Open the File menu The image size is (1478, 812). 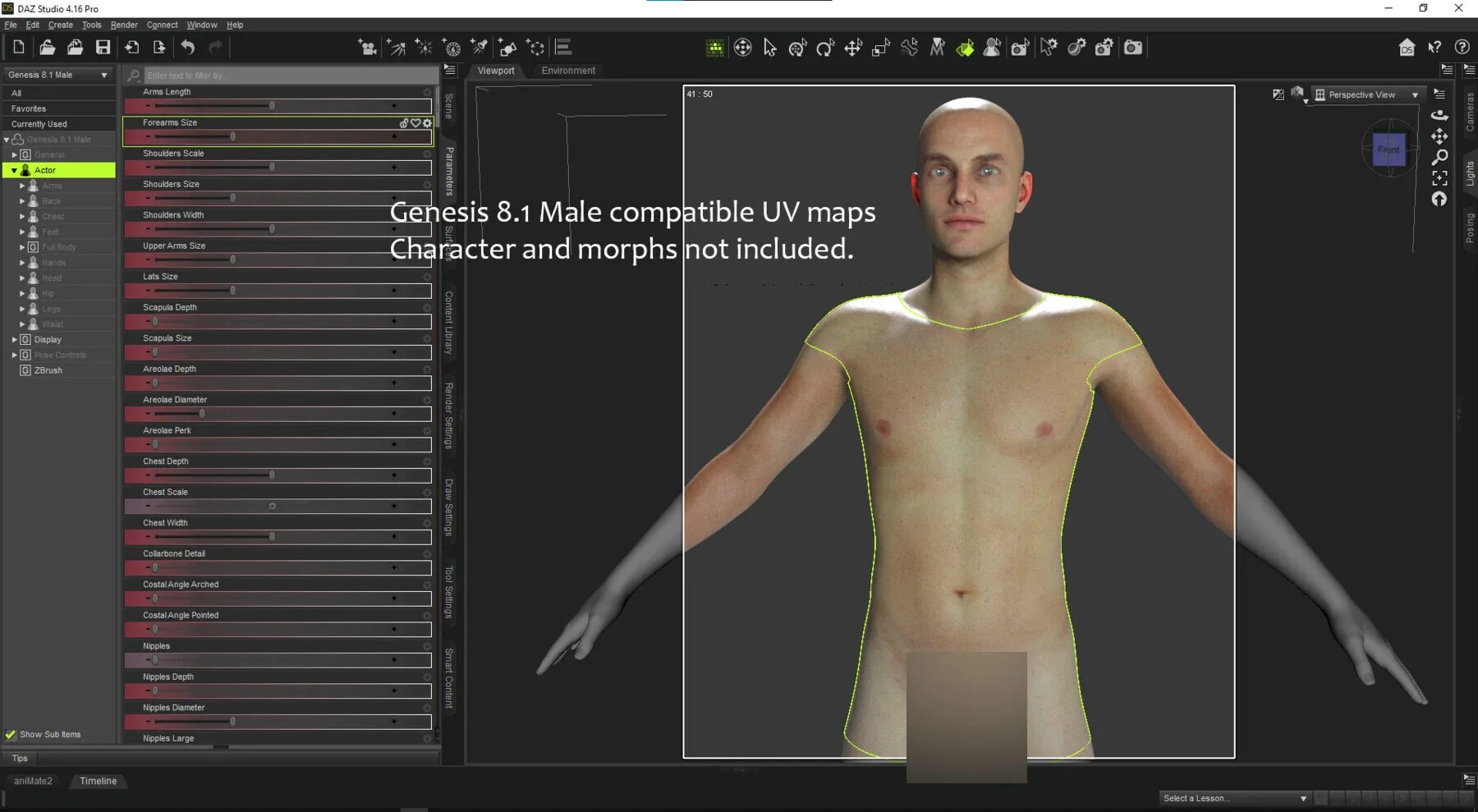coord(11,25)
